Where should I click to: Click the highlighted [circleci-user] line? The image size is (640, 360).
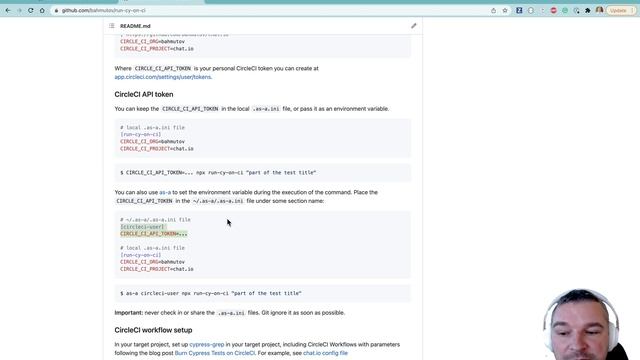point(143,227)
